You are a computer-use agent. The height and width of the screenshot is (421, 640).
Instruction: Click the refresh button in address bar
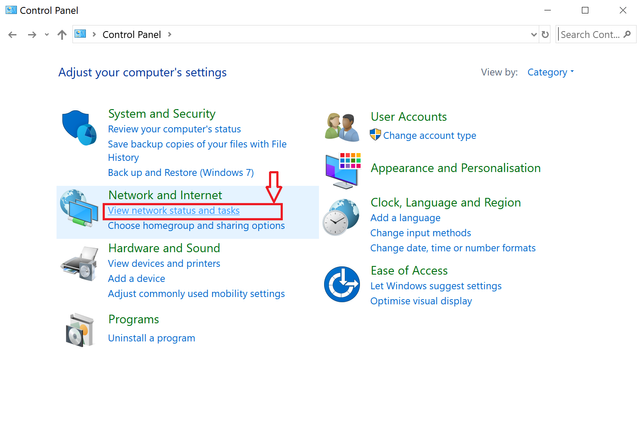pos(545,34)
